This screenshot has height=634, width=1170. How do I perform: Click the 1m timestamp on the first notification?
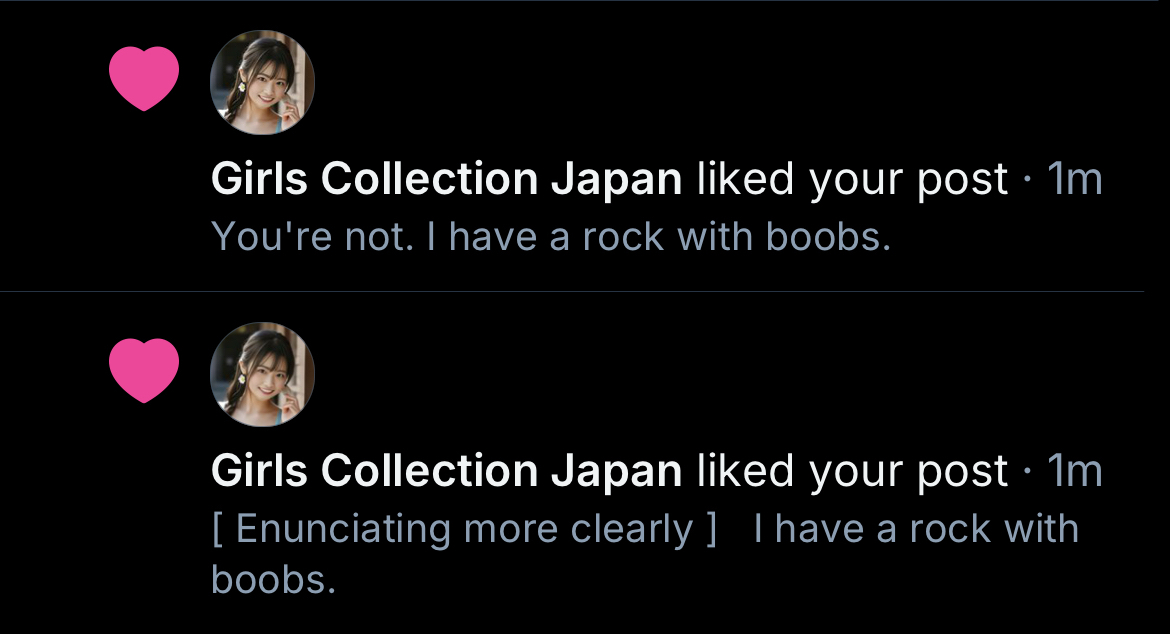(x=1074, y=180)
